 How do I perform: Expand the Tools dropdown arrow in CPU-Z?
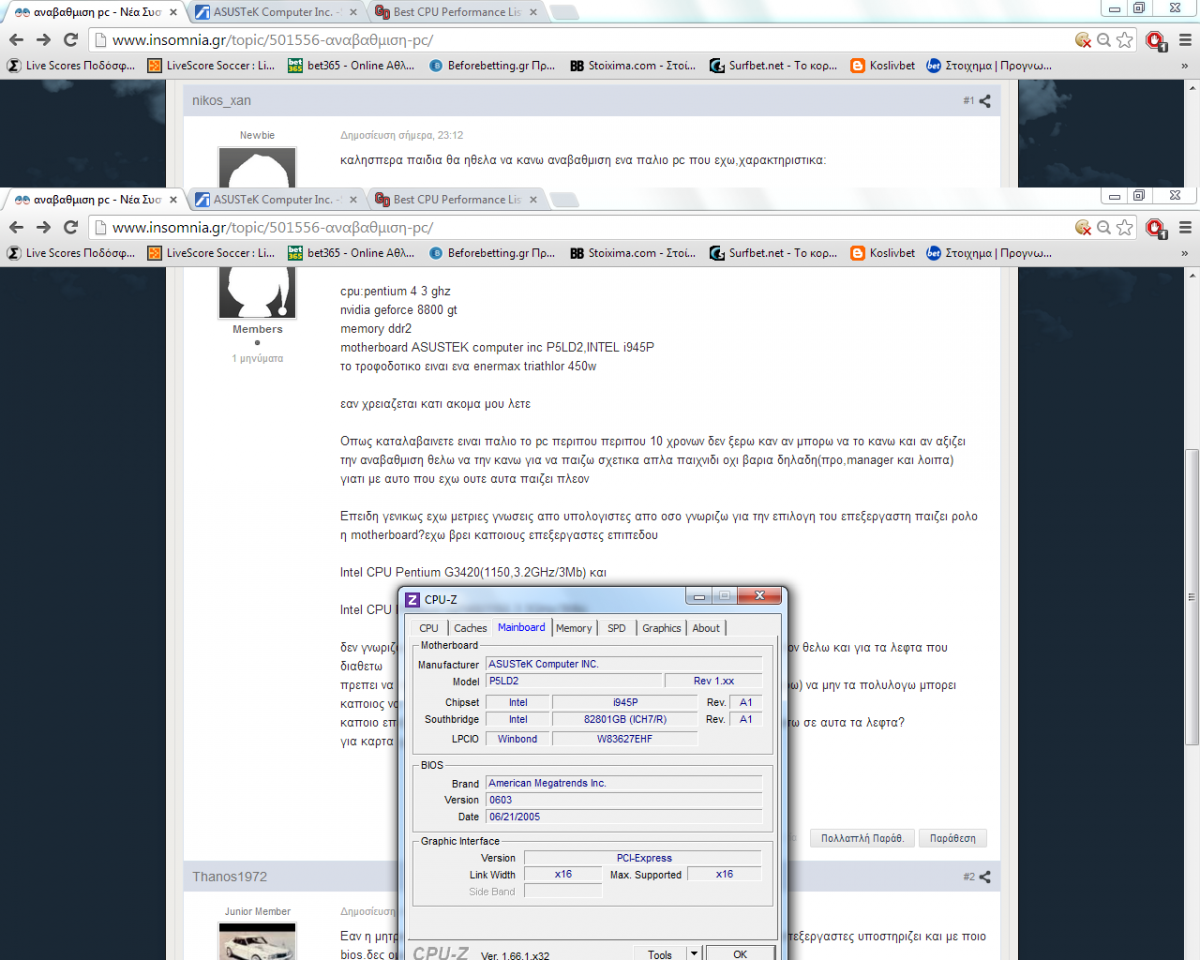point(694,954)
